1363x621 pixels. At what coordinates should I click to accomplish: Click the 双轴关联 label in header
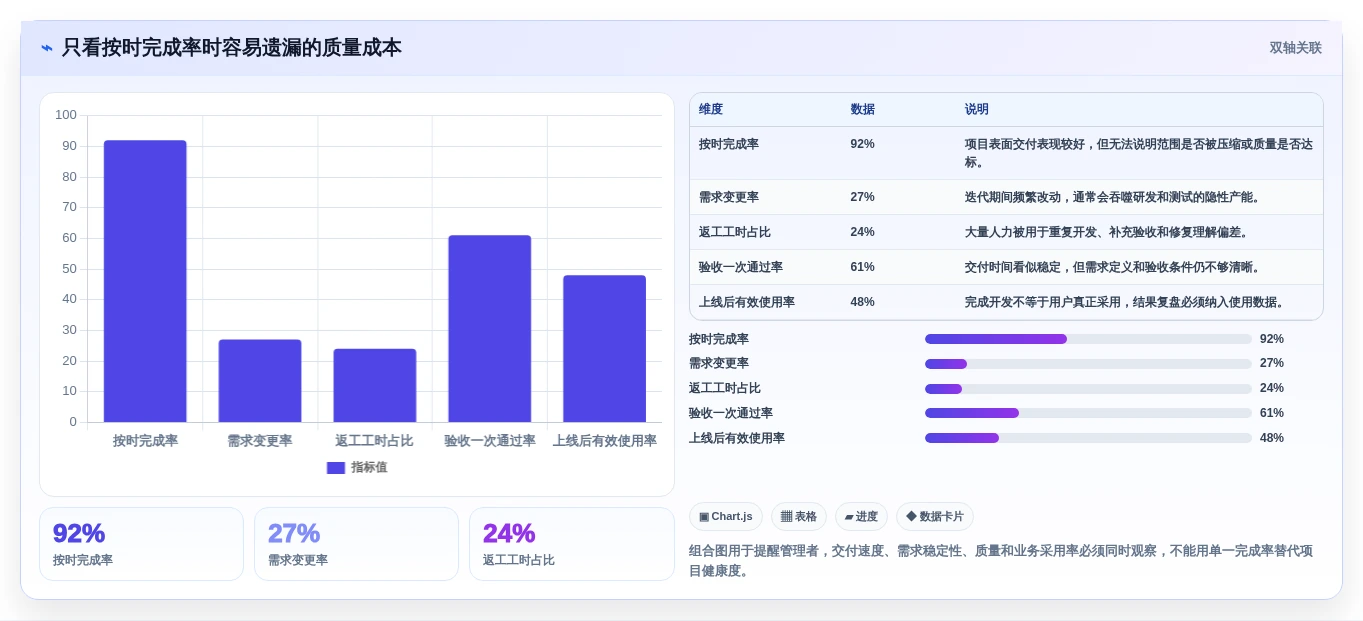pyautogui.click(x=1295, y=48)
